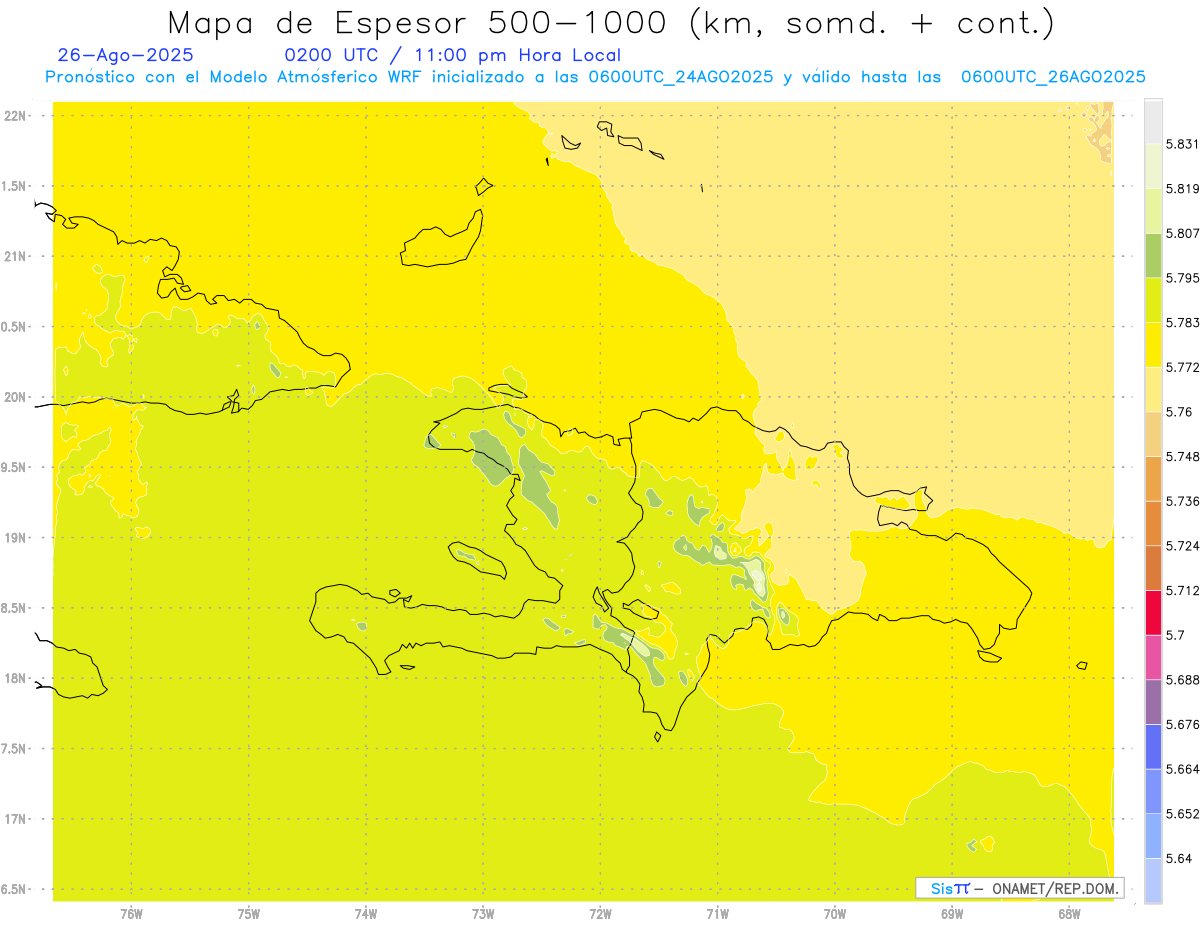Click the pale yellow swatch between 5.772 and 5.76
Viewport: 1200px width, 927px height.
[x=1153, y=389]
